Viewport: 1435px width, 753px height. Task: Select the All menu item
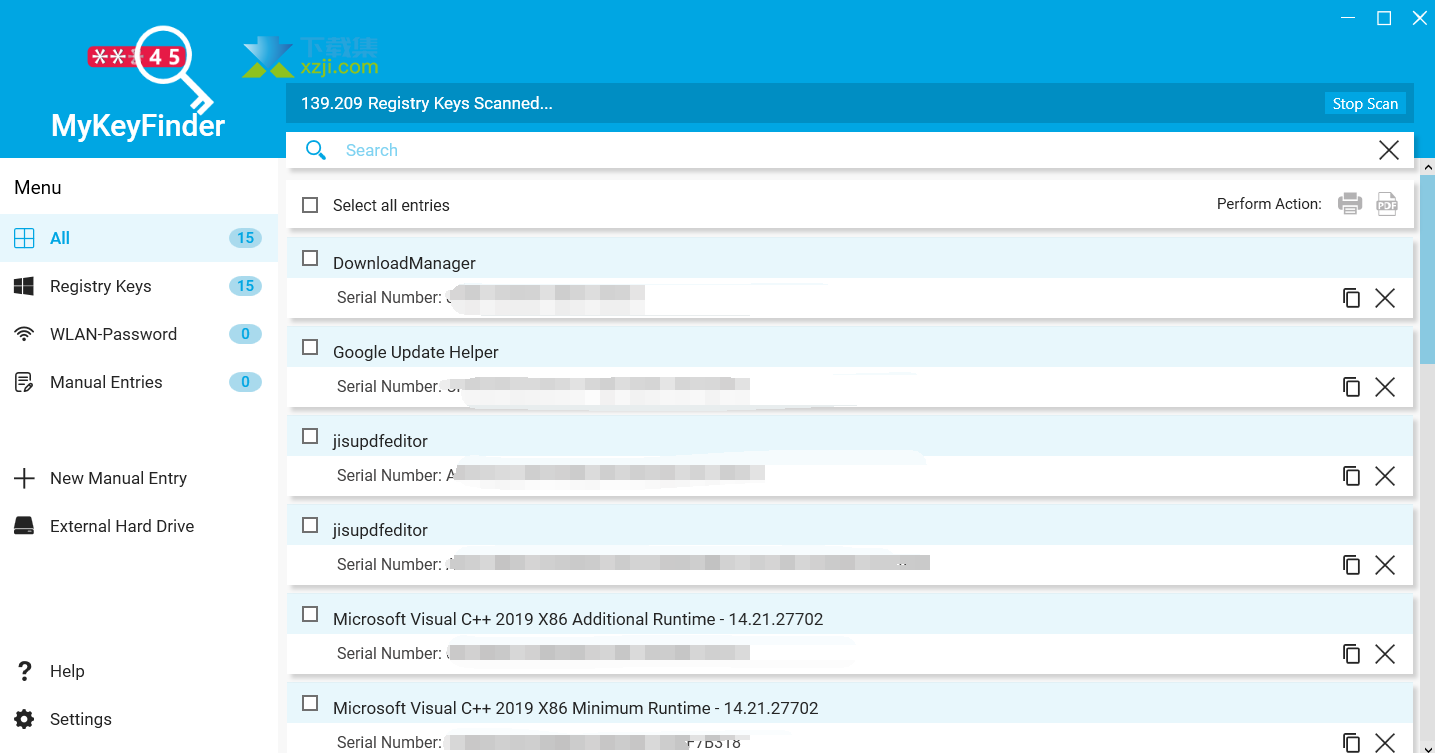(139, 238)
